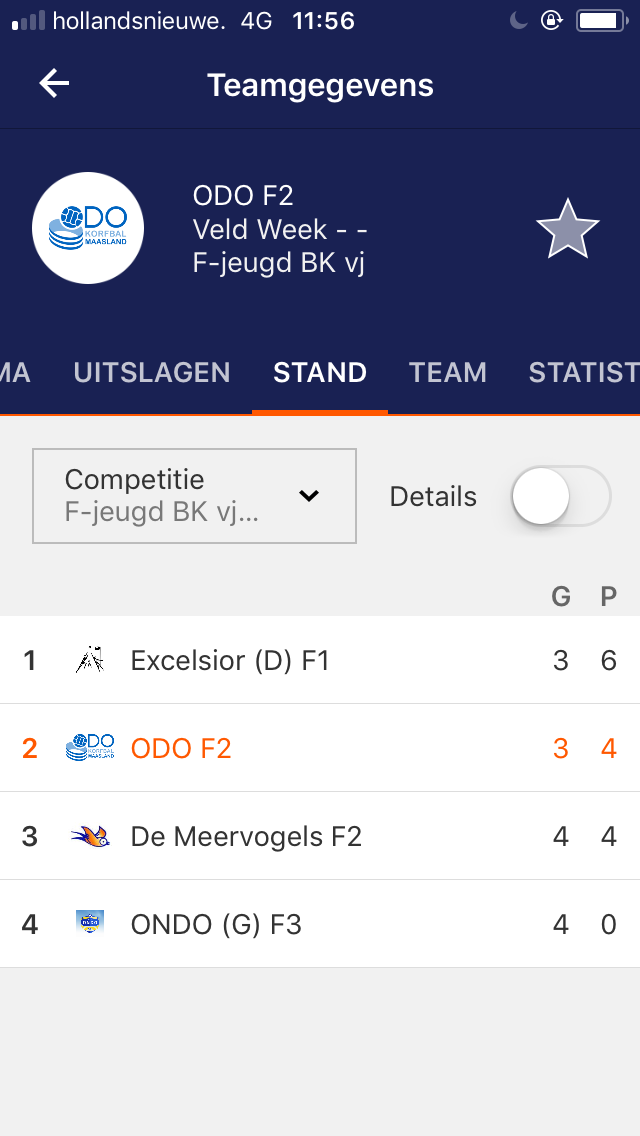Enable the Details toggle switch
Viewport: 640px width, 1136px height.
560,496
